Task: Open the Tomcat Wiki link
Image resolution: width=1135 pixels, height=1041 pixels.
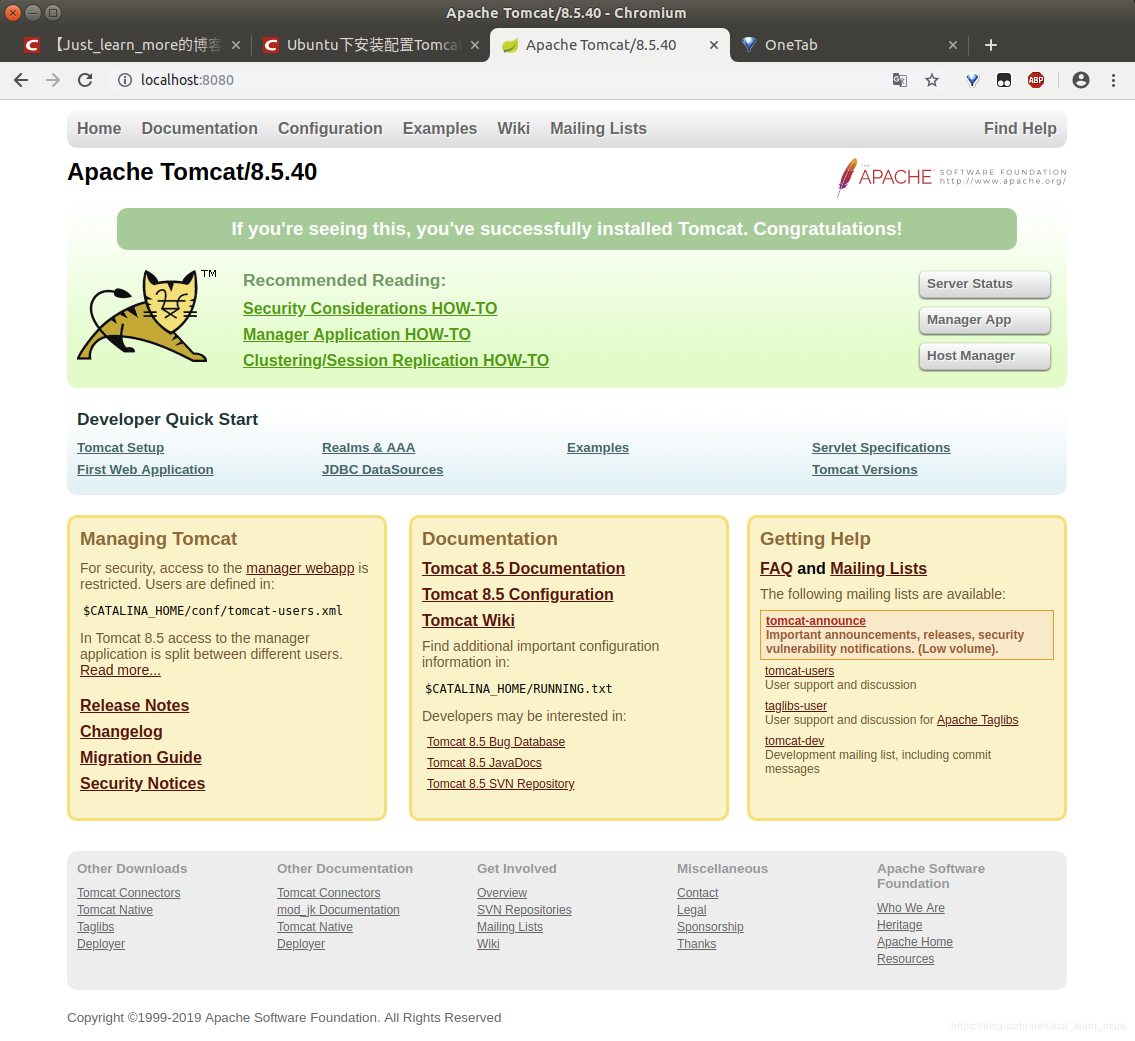Action: [468, 620]
